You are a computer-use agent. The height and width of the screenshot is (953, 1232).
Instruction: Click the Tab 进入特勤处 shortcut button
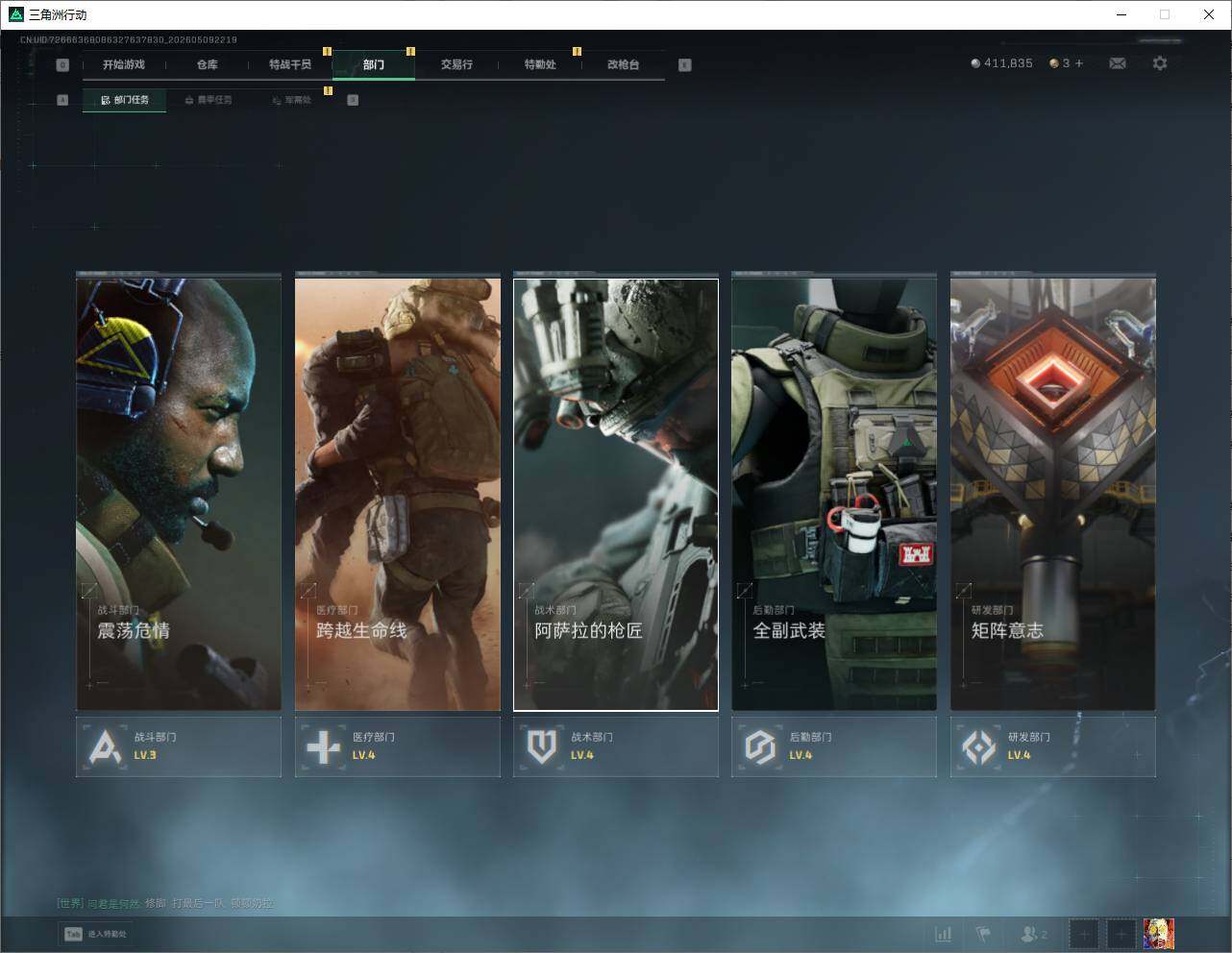click(95, 934)
